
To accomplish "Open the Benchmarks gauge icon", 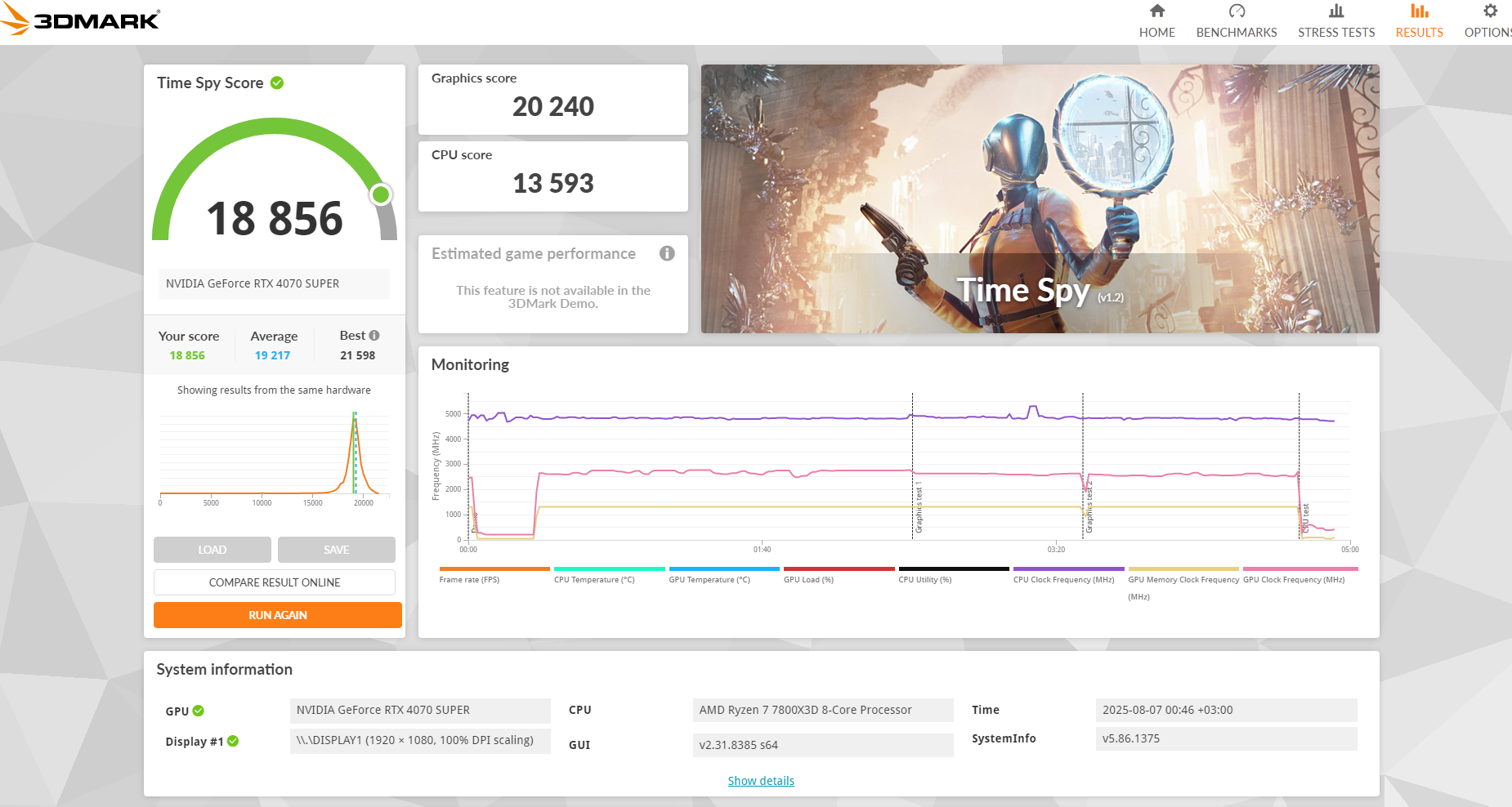I will 1237,11.
